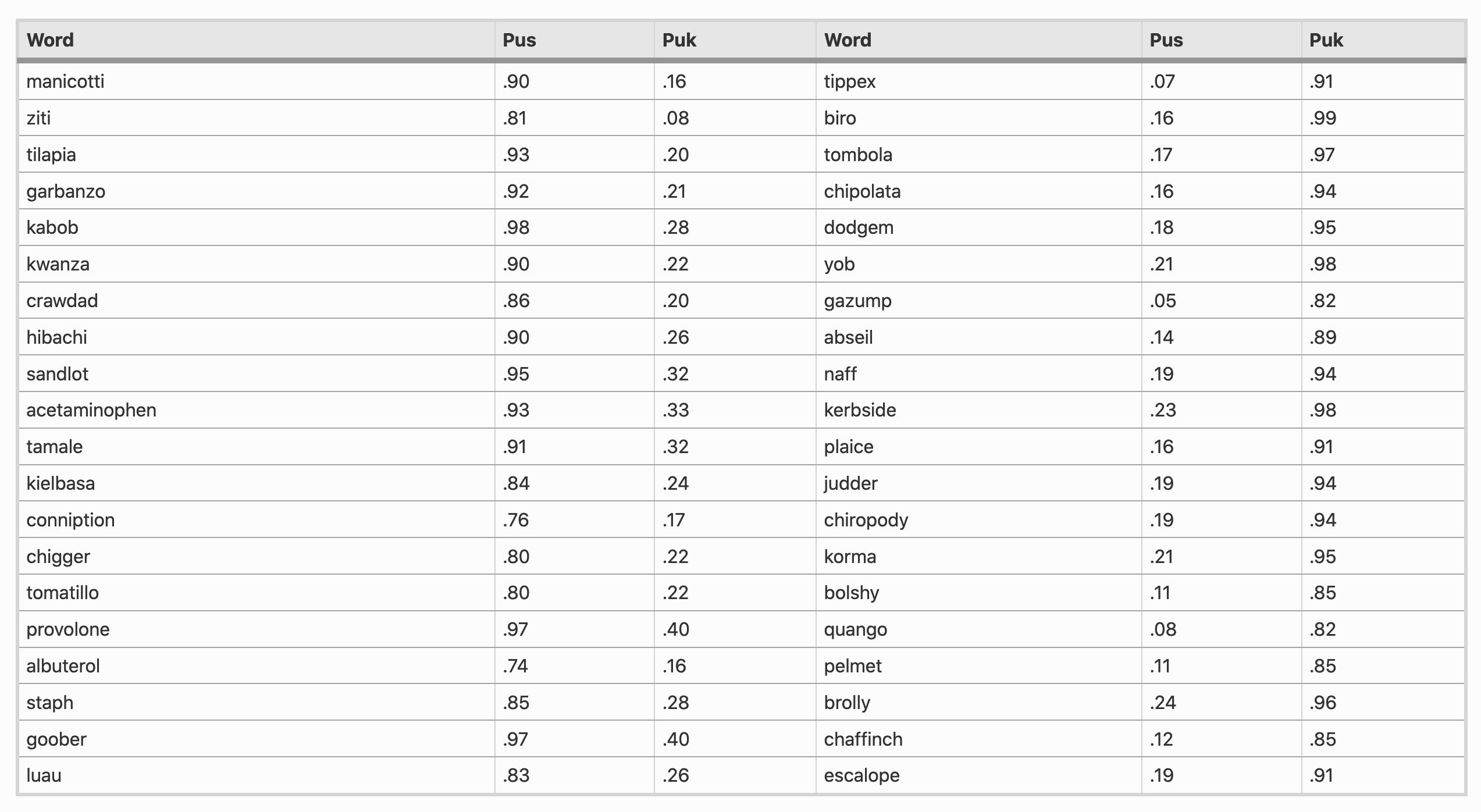Select the biro Puk value .99
Screen dimensions: 1481x812
tap(1322, 118)
